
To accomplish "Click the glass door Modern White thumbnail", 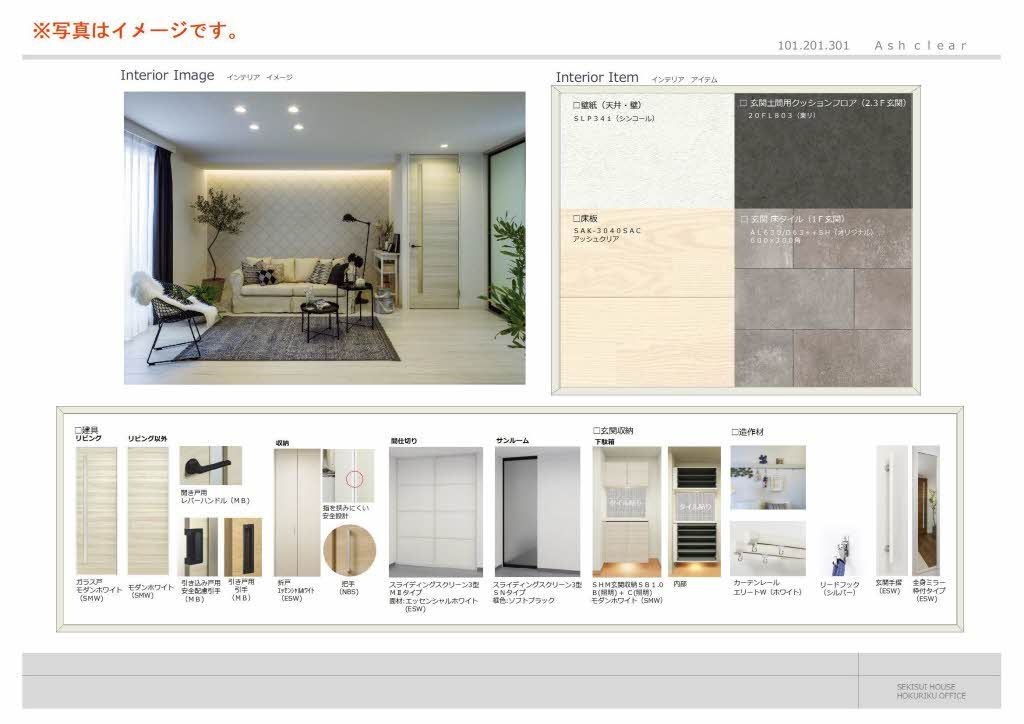I will coord(96,510).
